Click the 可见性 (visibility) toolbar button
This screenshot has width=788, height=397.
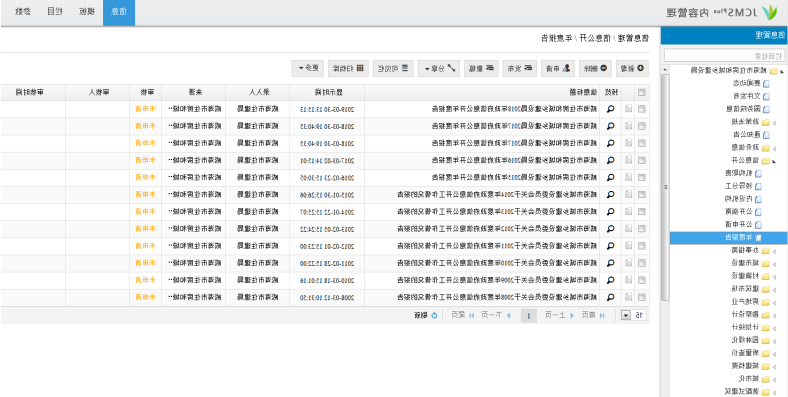pyautogui.click(x=393, y=68)
